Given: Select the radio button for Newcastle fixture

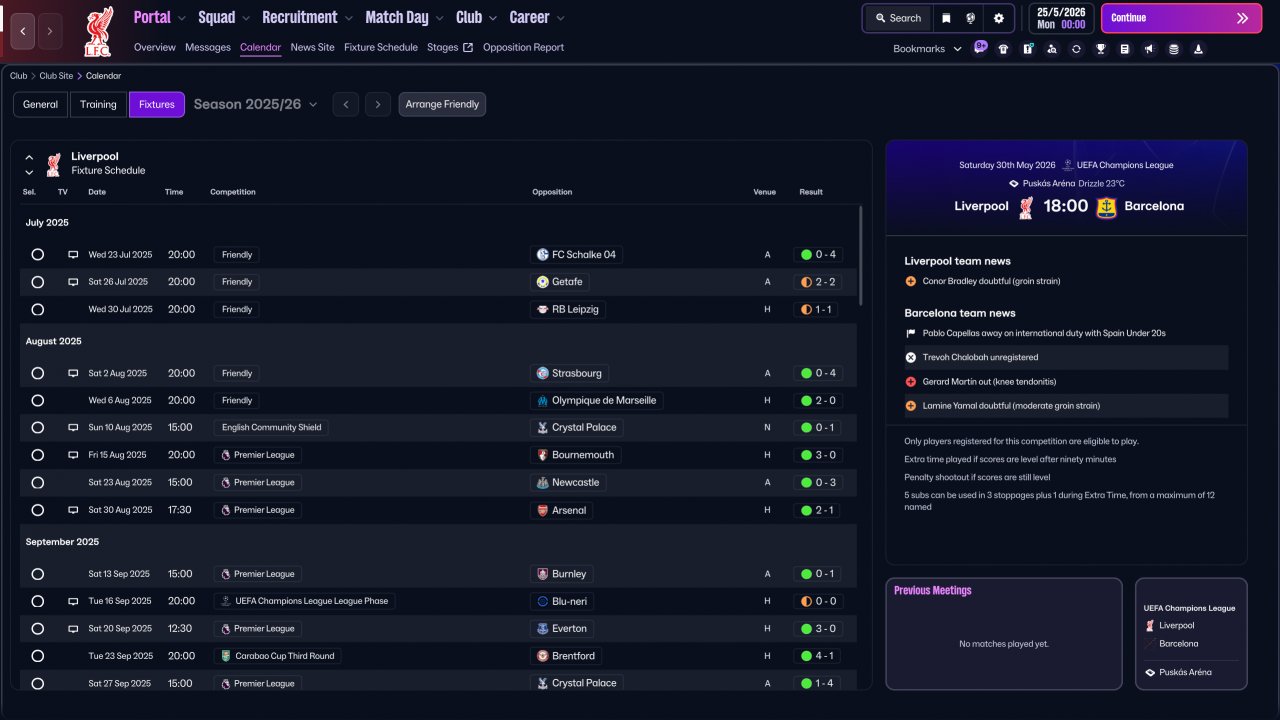Looking at the screenshot, I should pyautogui.click(x=38, y=483).
